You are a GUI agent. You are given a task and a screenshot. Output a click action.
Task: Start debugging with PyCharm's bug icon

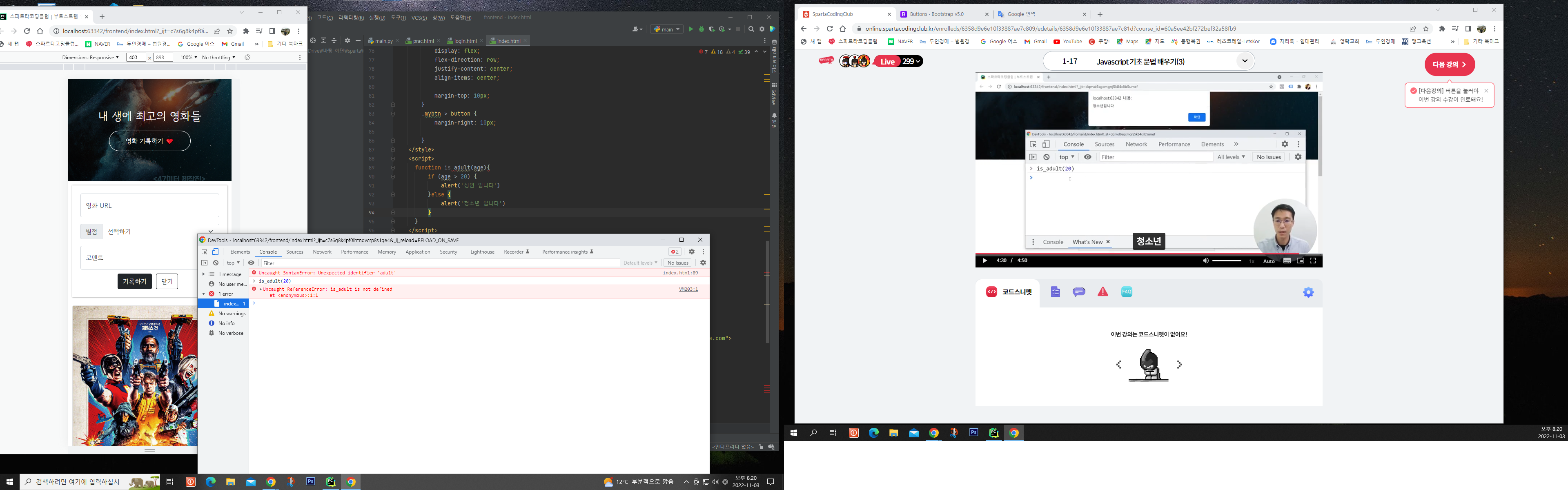click(x=701, y=29)
